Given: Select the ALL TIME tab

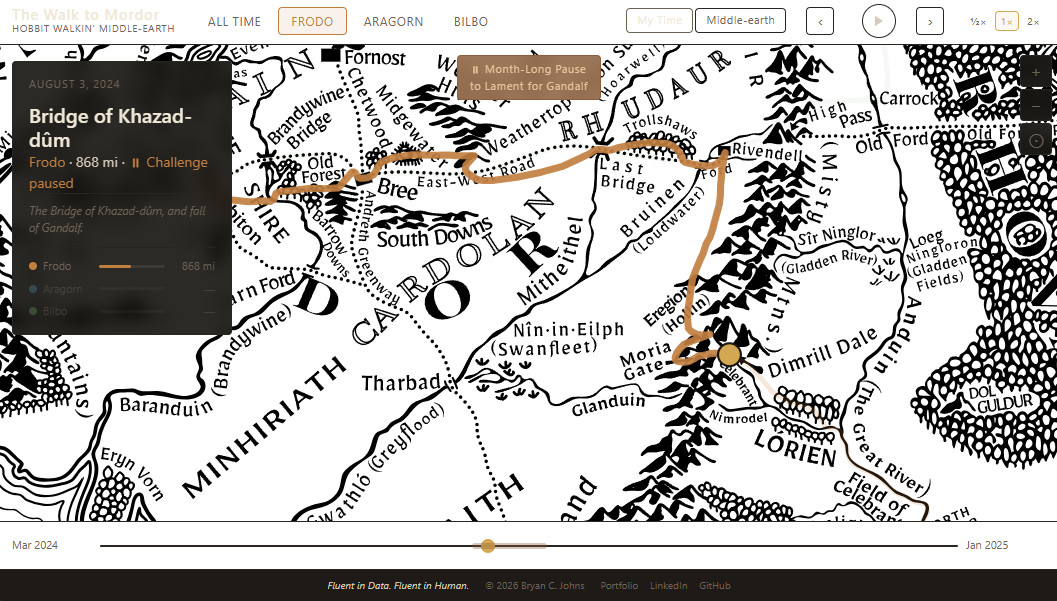Looking at the screenshot, I should pos(234,22).
